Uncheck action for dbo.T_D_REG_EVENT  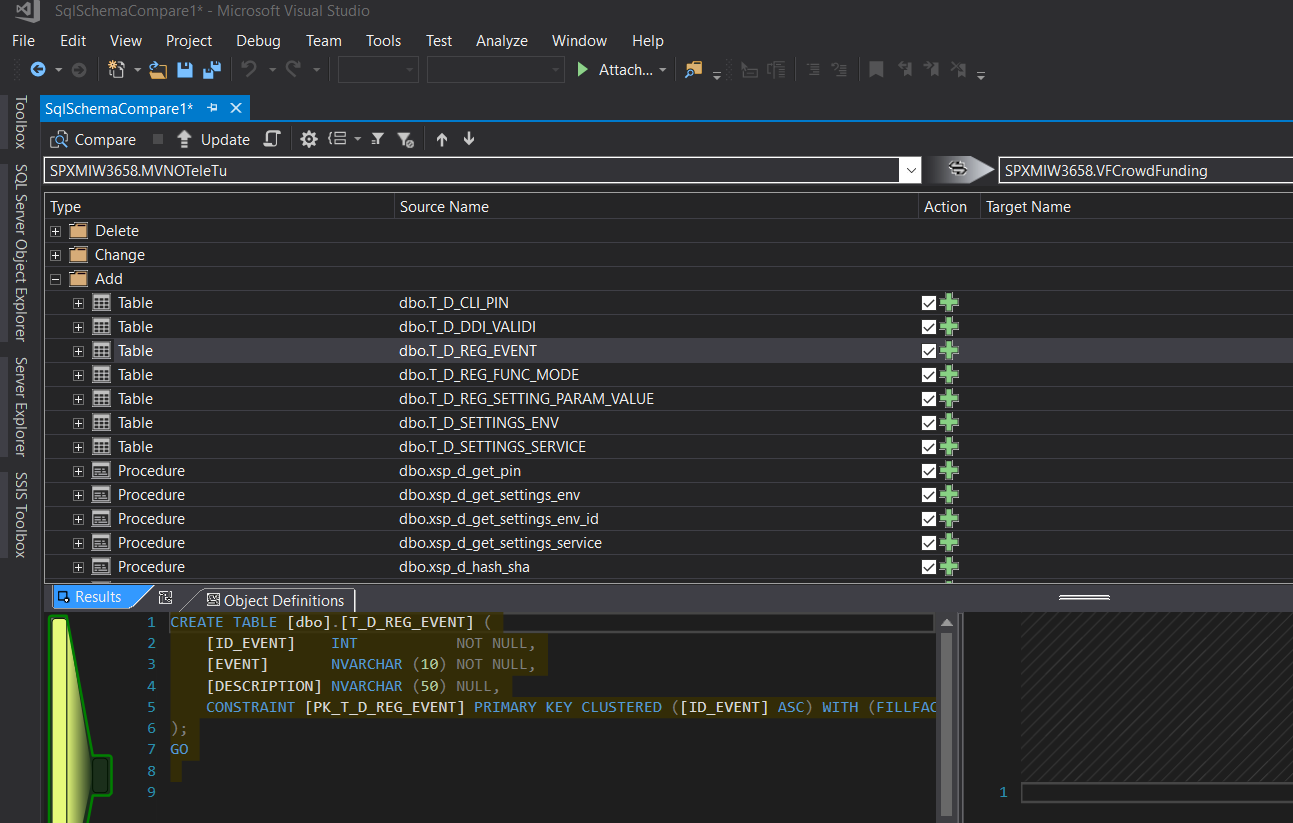pyautogui.click(x=929, y=351)
